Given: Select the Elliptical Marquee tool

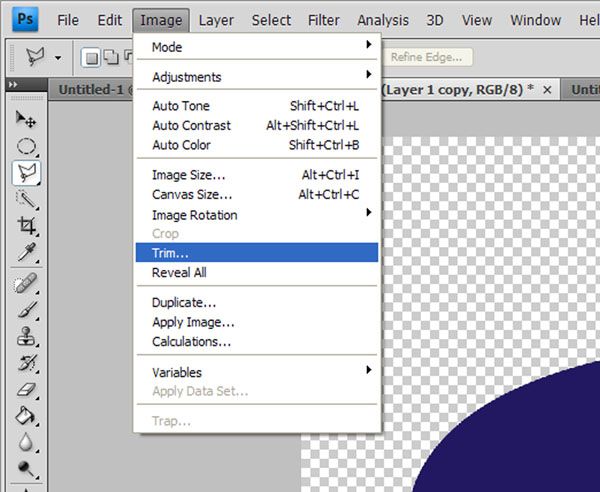Looking at the screenshot, I should point(26,146).
